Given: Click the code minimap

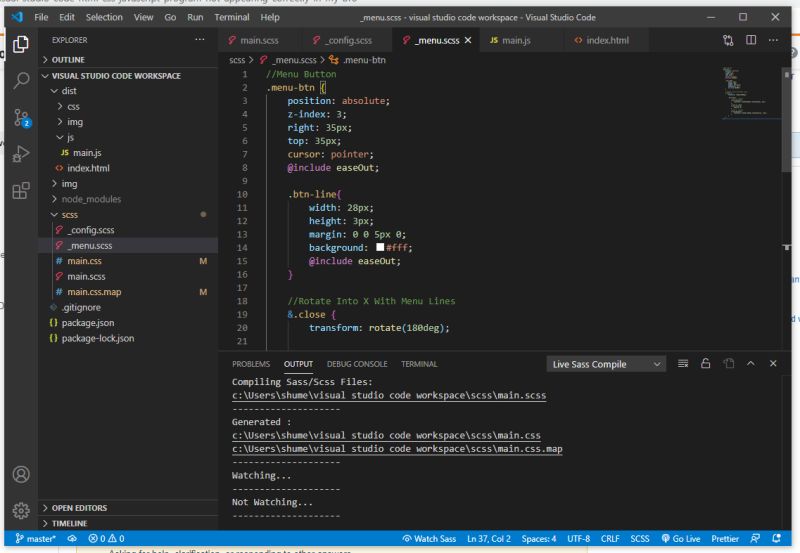Looking at the screenshot, I should click(751, 93).
